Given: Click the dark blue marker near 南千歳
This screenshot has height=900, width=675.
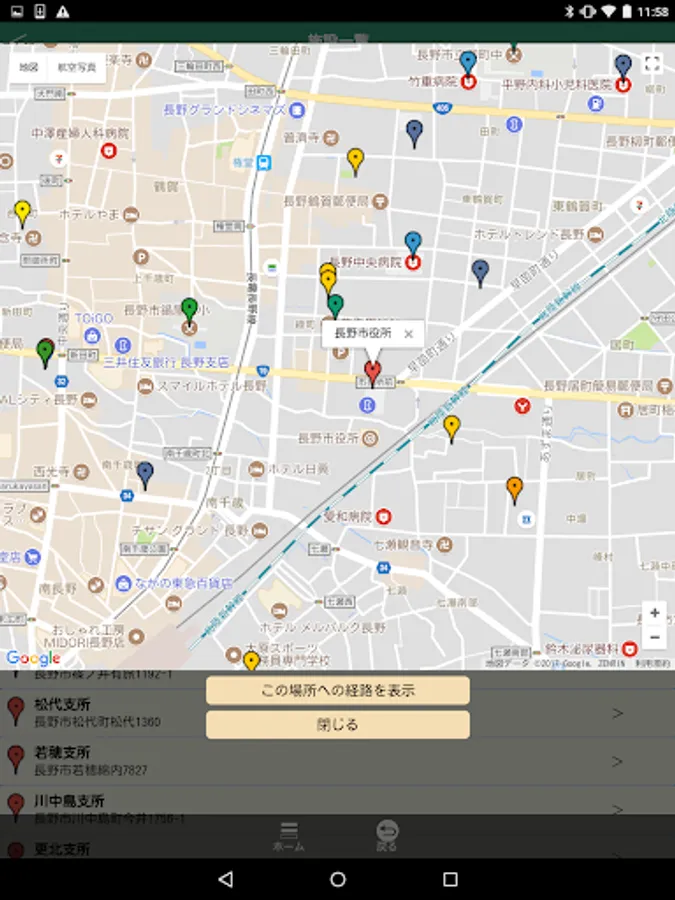Looking at the screenshot, I should click(x=145, y=476).
